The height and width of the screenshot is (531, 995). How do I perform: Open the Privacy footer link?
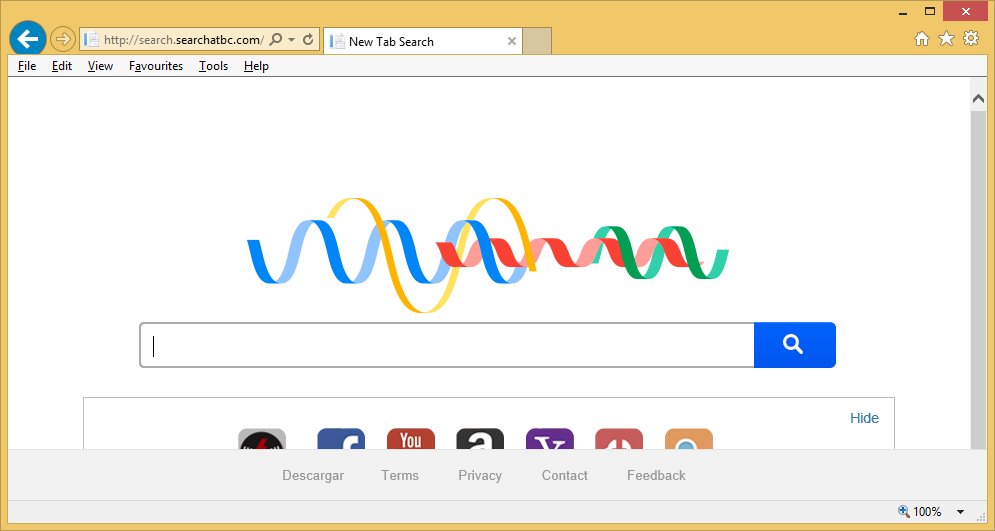tap(480, 475)
